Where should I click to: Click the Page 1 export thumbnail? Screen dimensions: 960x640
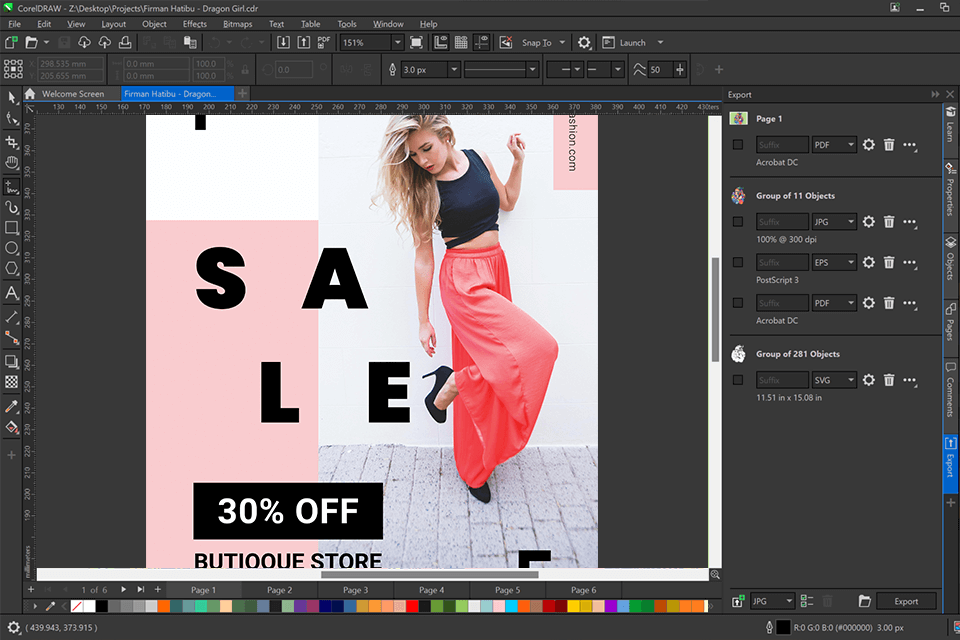pos(738,118)
